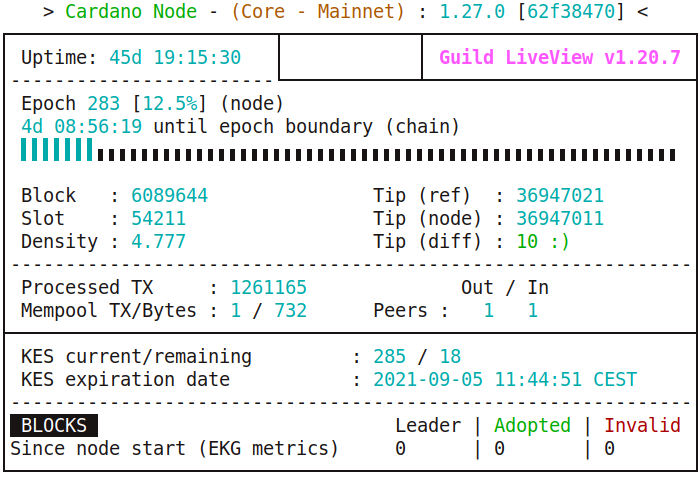The image size is (699, 478).
Task: Click the Uptime label
Action: [59, 58]
